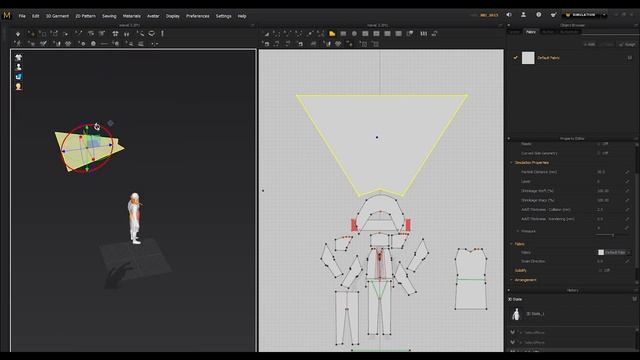Click the pencil icon for Shrinkage Warp
This screenshot has height=360, width=640.
click(627, 200)
